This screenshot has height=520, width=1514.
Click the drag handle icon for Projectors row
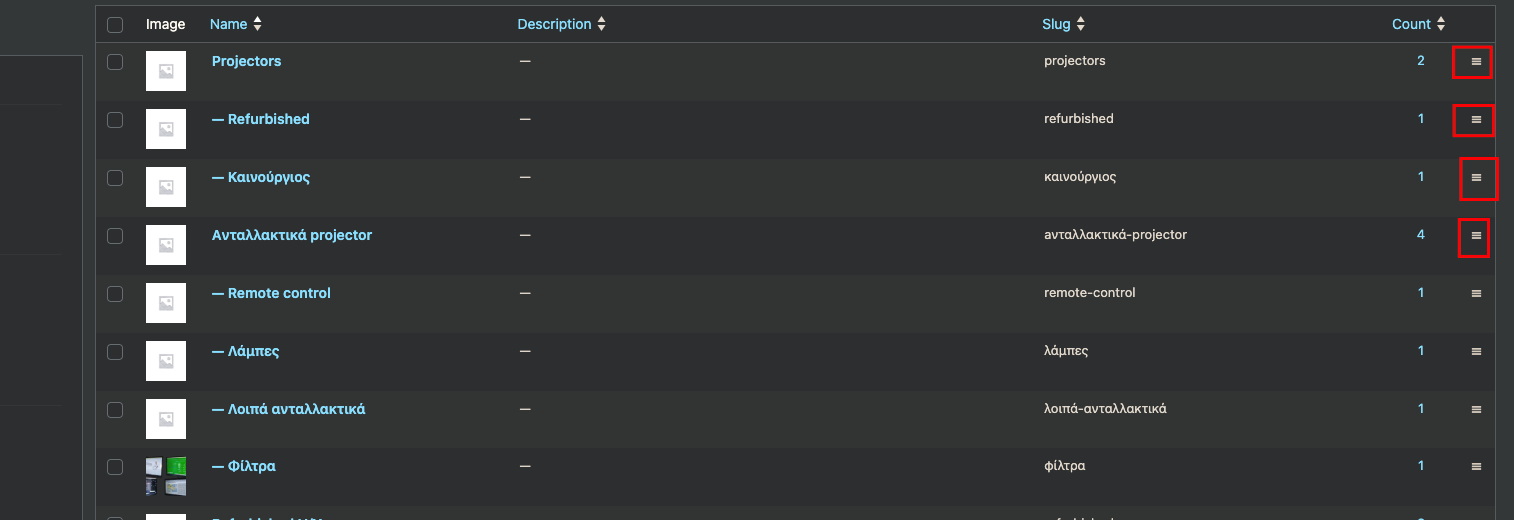pos(1476,62)
